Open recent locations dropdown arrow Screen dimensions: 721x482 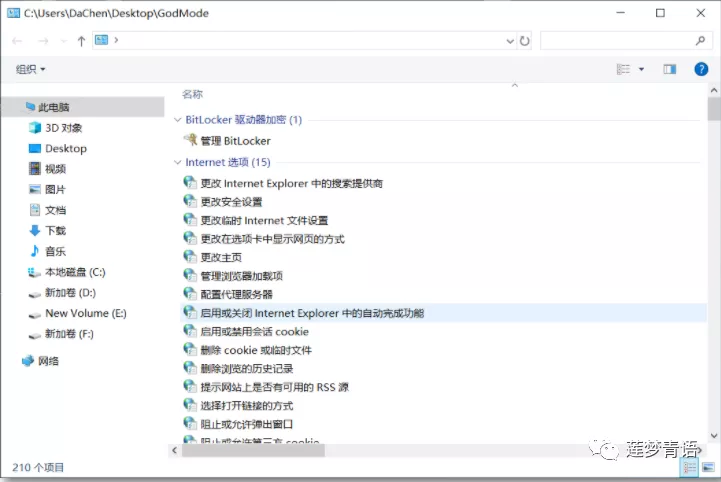coord(63,41)
